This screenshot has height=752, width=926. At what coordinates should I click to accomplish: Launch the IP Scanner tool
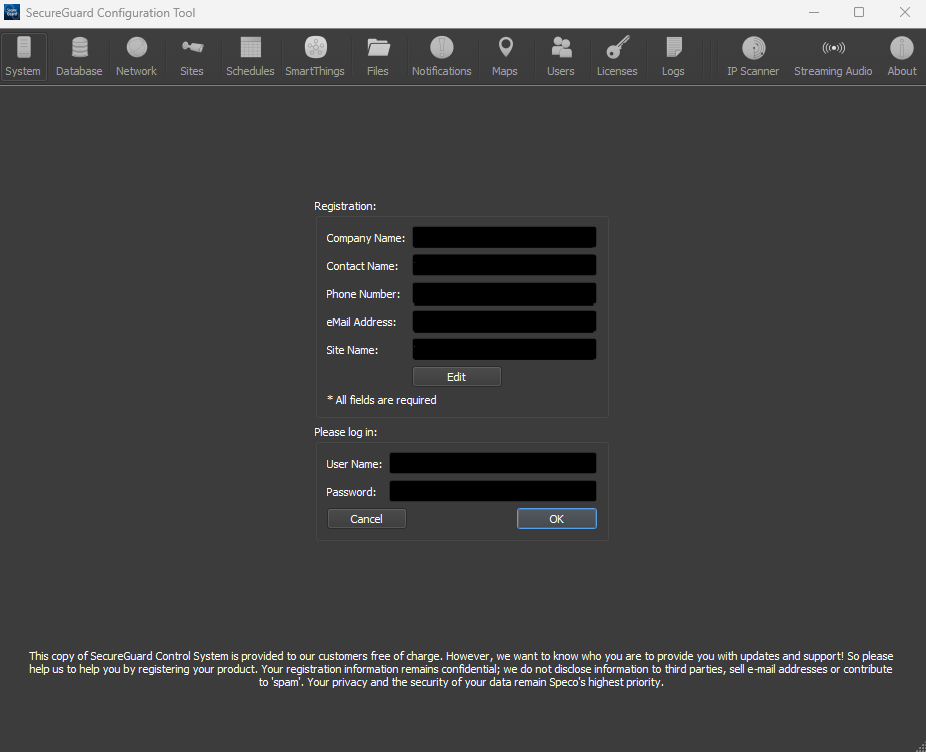[753, 55]
